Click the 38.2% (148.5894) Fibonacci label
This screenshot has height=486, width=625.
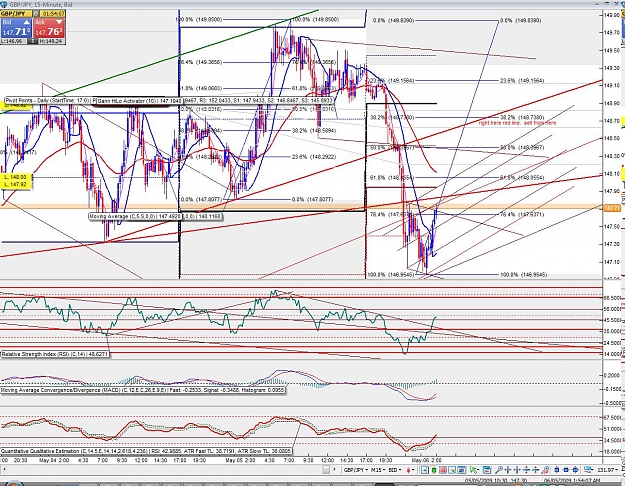[314, 130]
